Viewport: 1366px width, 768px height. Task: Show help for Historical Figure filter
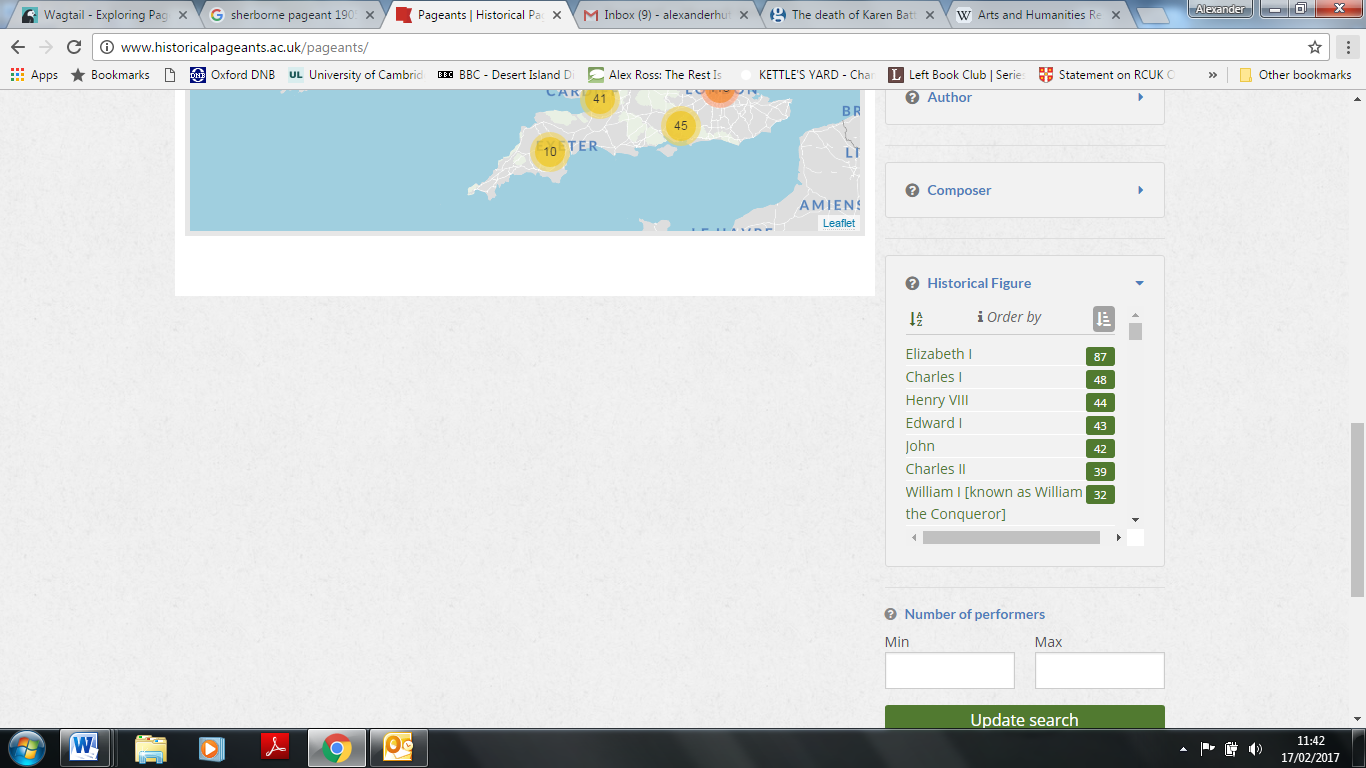pyautogui.click(x=912, y=283)
